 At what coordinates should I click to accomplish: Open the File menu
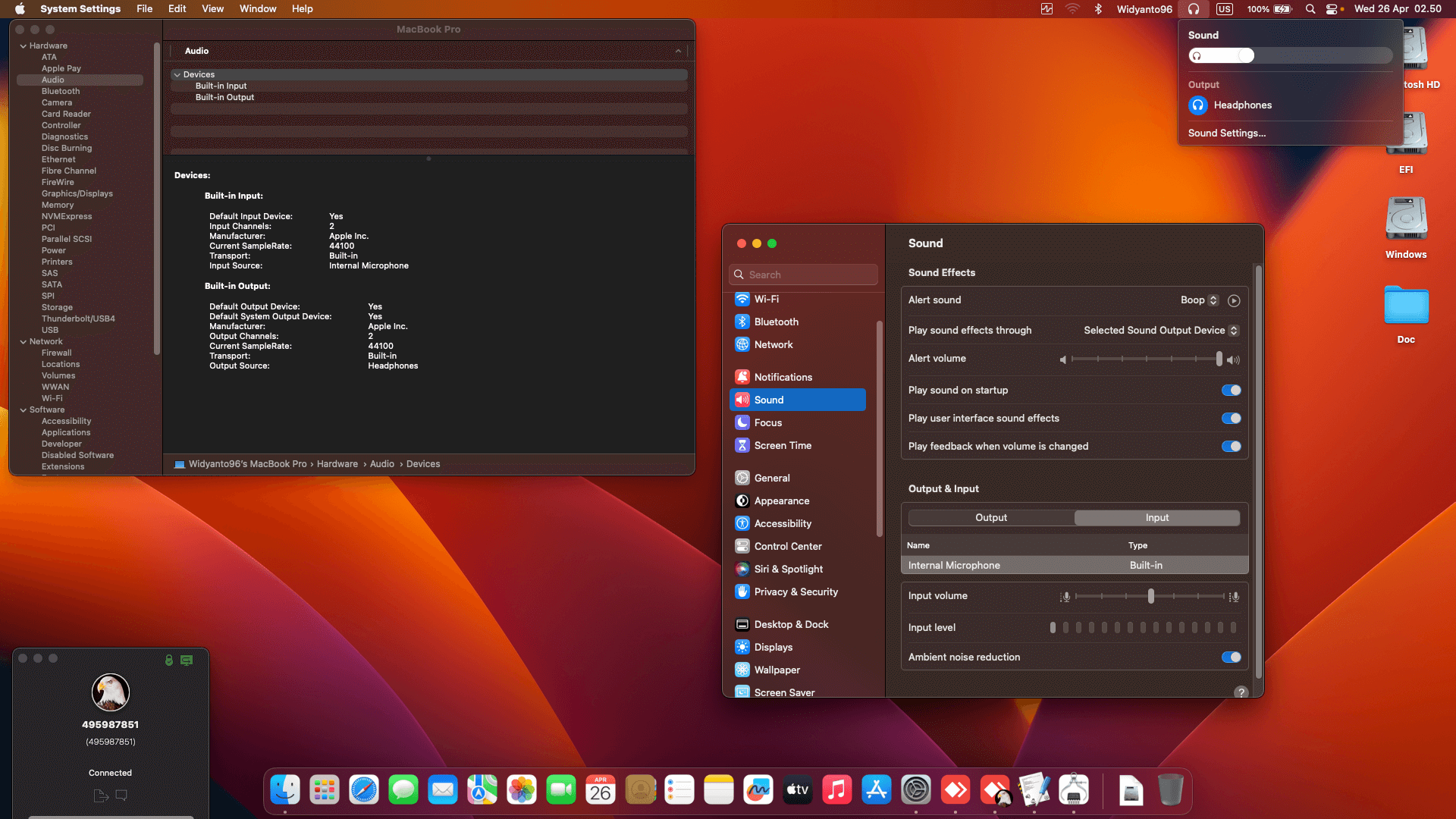pos(144,9)
